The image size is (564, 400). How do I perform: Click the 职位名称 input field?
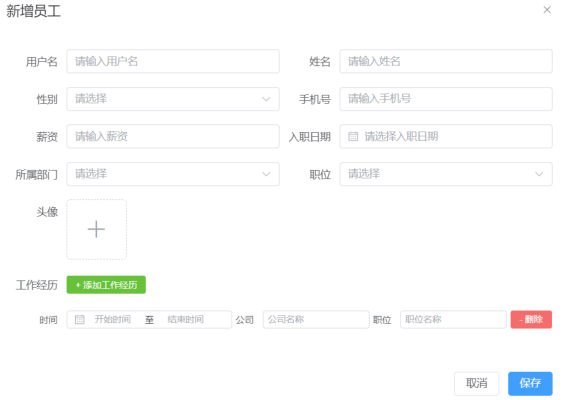[453, 319]
